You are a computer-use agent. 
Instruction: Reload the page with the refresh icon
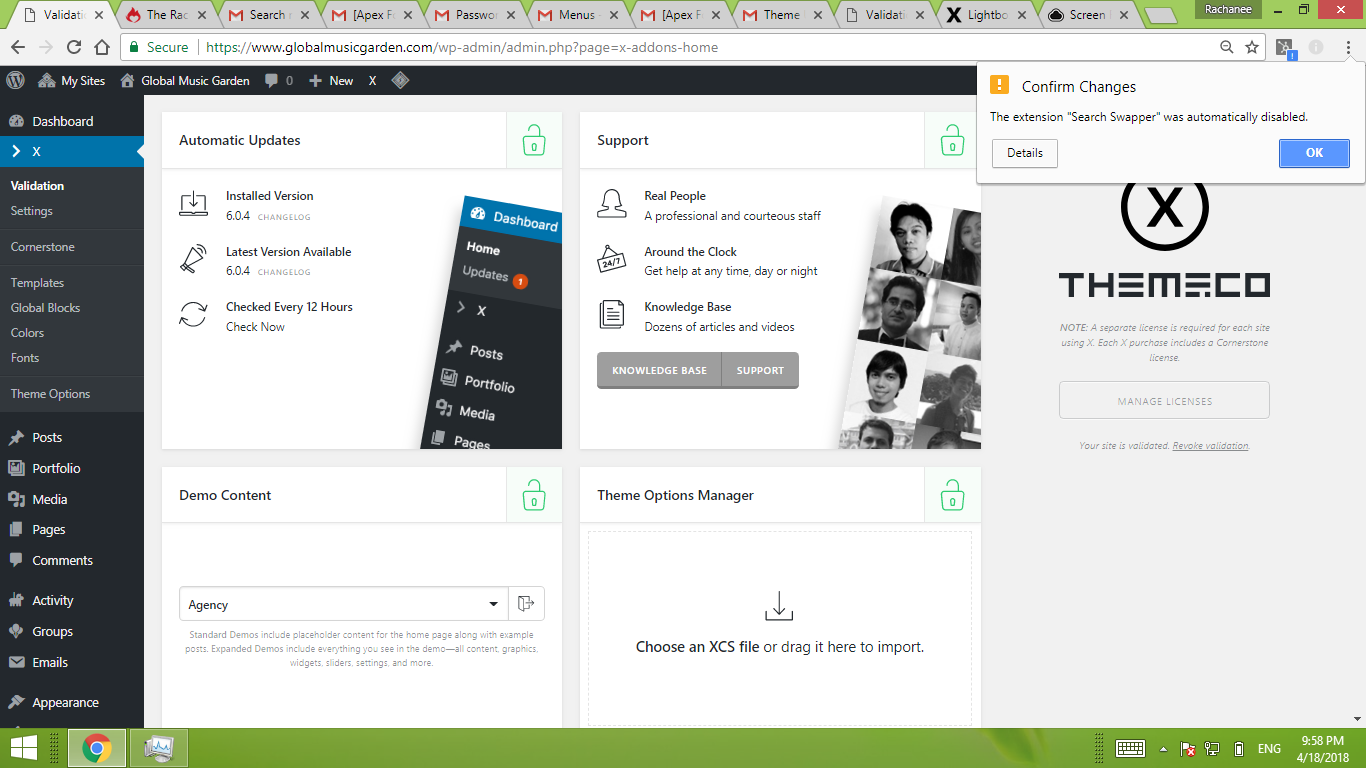(x=74, y=47)
